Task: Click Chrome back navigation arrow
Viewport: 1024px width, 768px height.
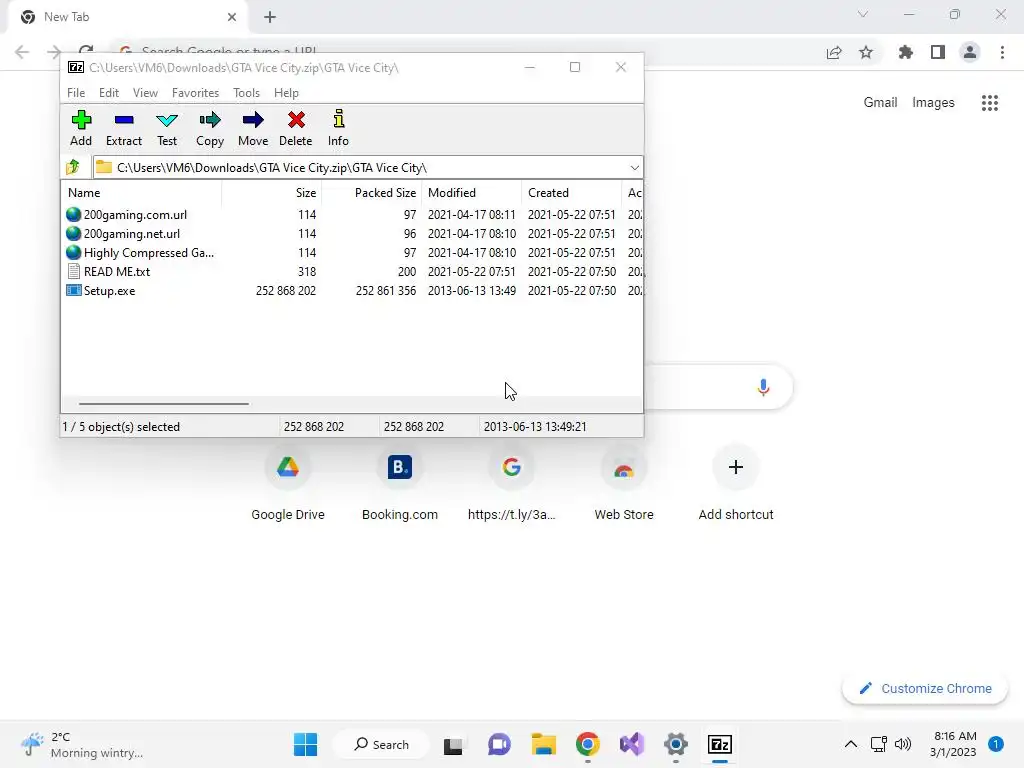Action: (22, 52)
